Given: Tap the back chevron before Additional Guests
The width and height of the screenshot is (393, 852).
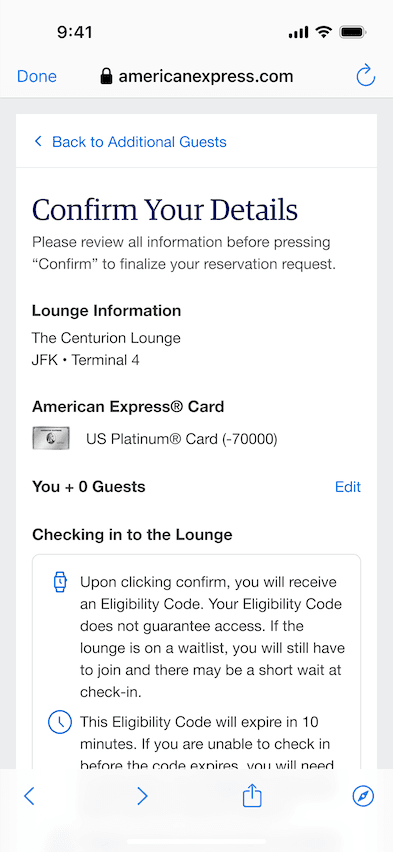Looking at the screenshot, I should [x=38, y=142].
